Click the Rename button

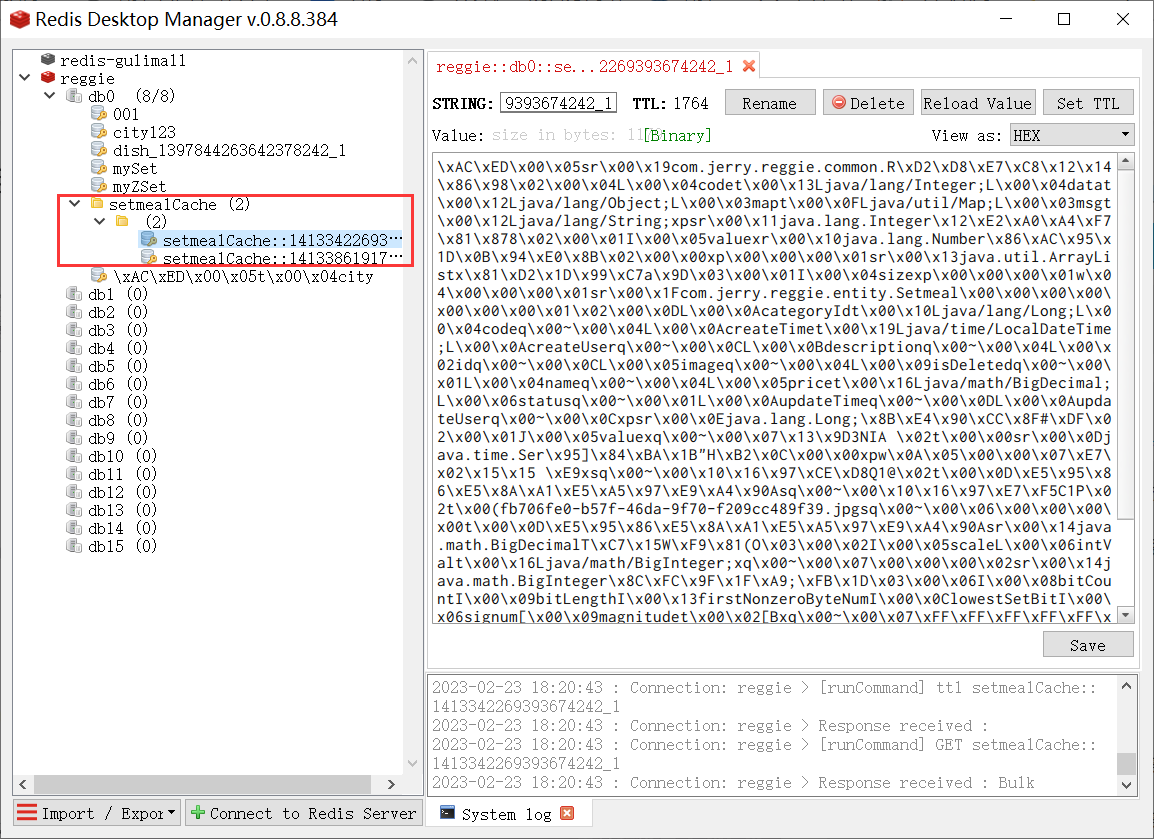(x=770, y=103)
